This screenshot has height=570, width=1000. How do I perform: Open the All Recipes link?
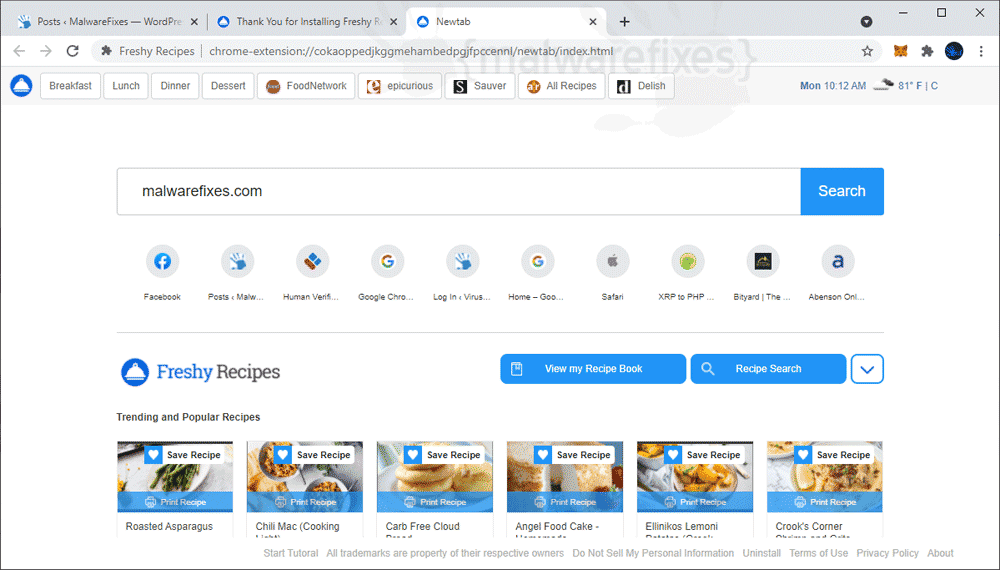pos(561,86)
